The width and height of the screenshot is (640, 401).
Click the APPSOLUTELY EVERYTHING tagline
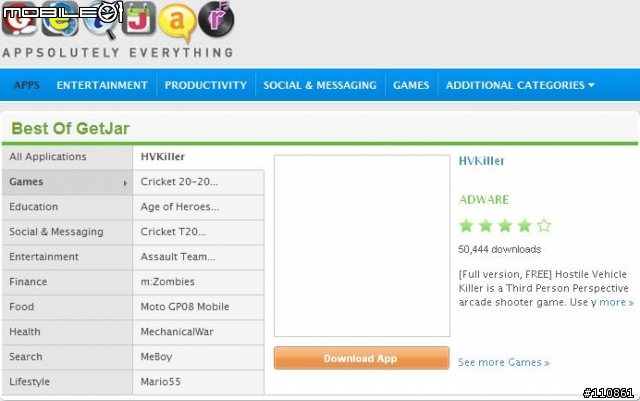tap(118, 53)
